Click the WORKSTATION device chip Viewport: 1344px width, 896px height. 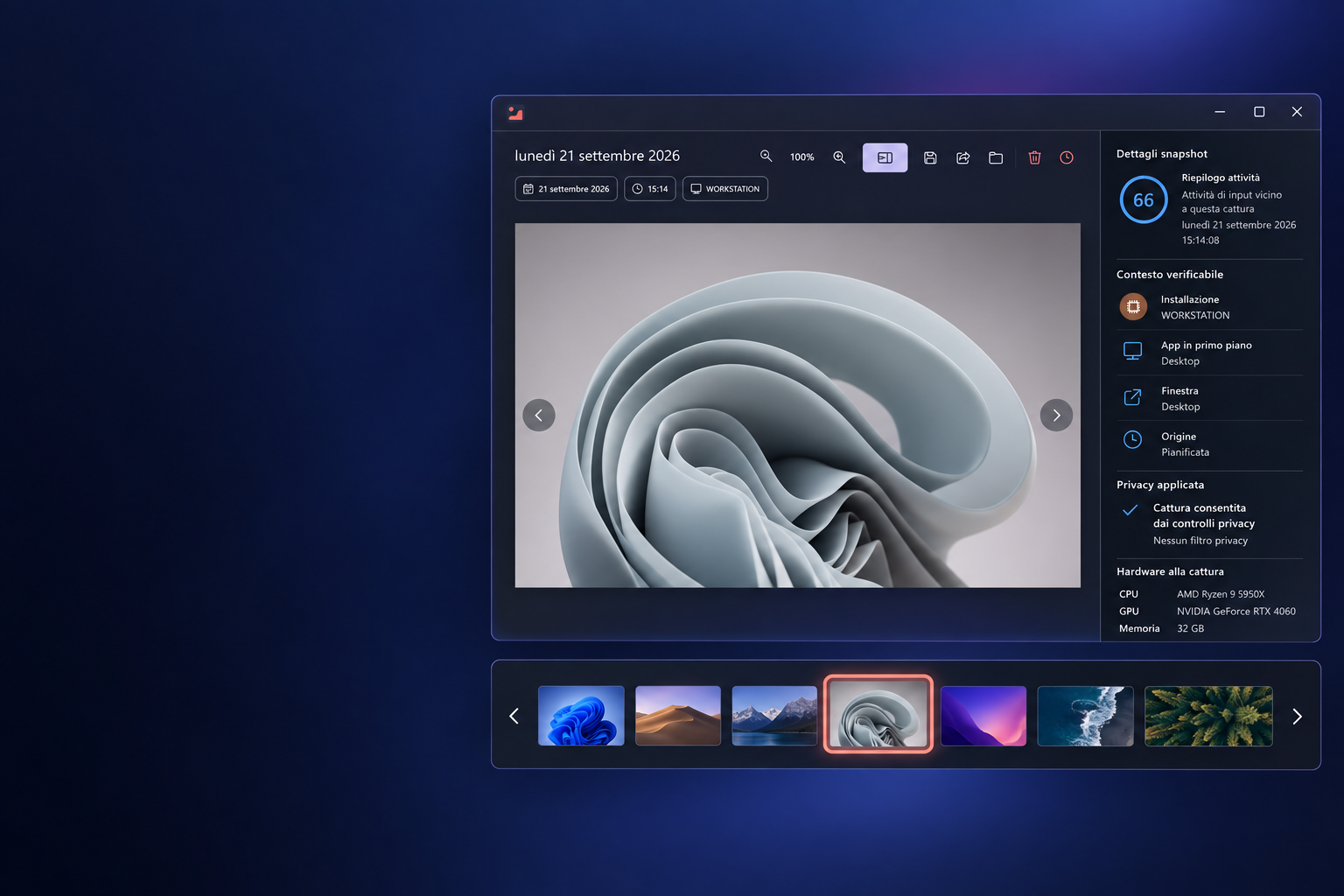point(725,189)
